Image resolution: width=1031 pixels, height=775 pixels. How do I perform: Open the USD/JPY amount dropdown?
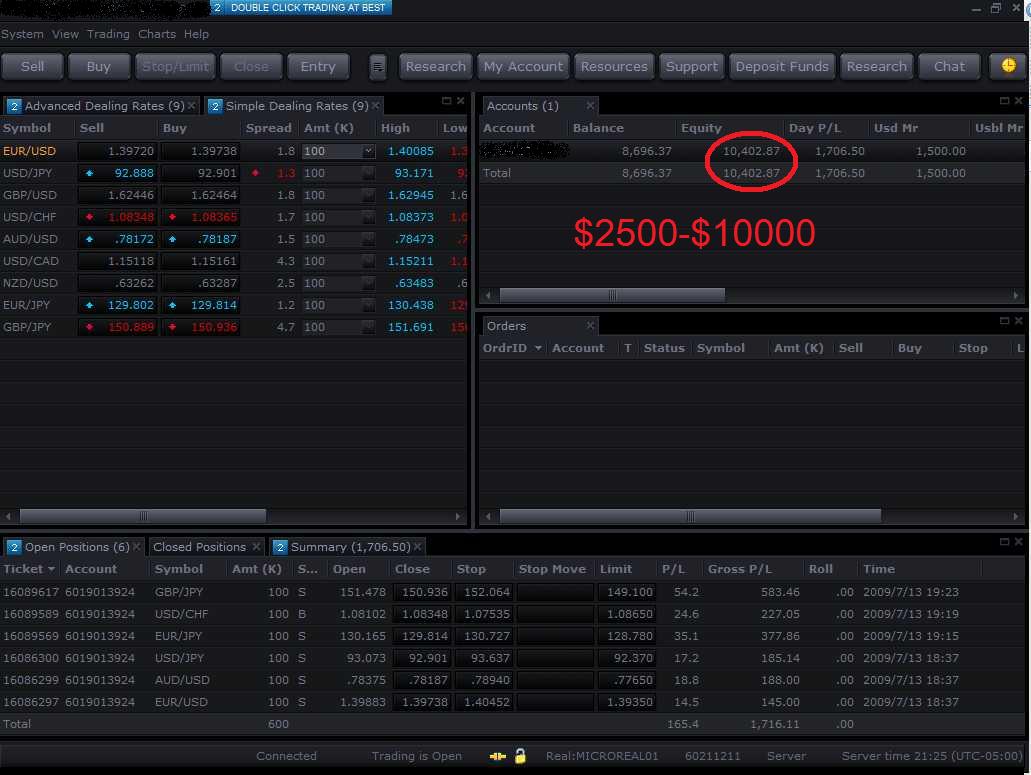[368, 173]
